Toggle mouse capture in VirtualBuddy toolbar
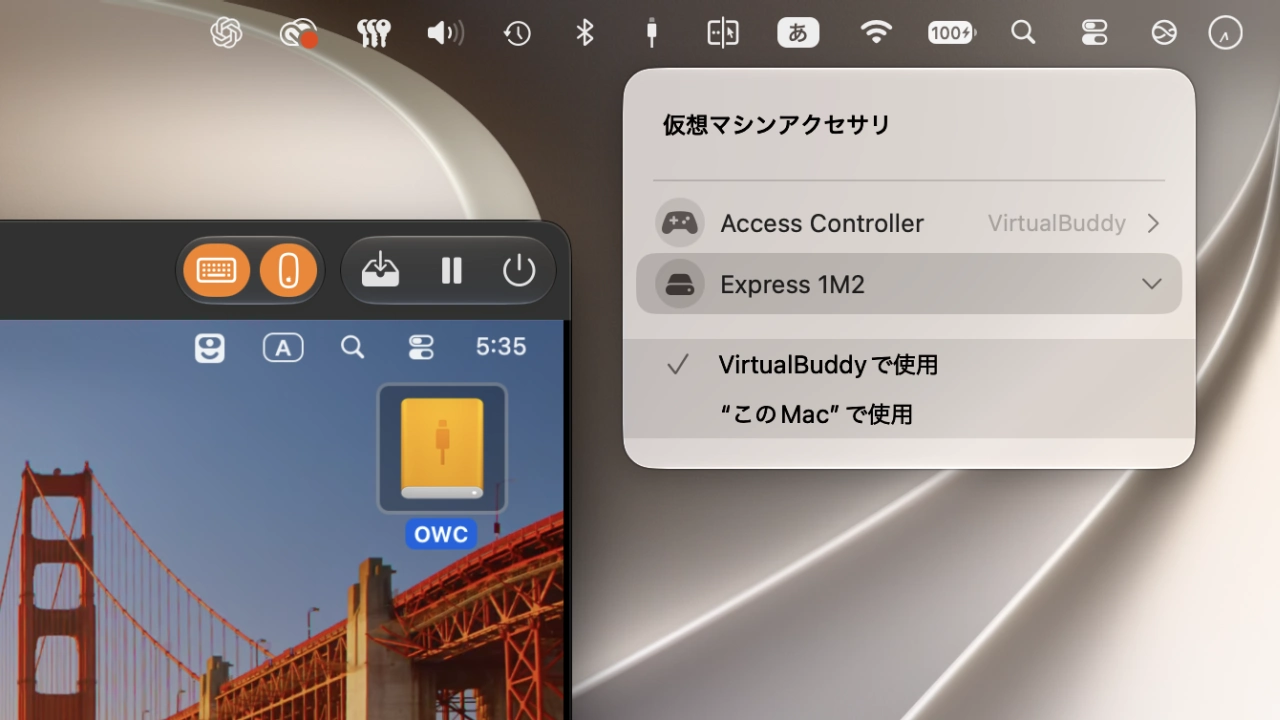 [x=288, y=270]
